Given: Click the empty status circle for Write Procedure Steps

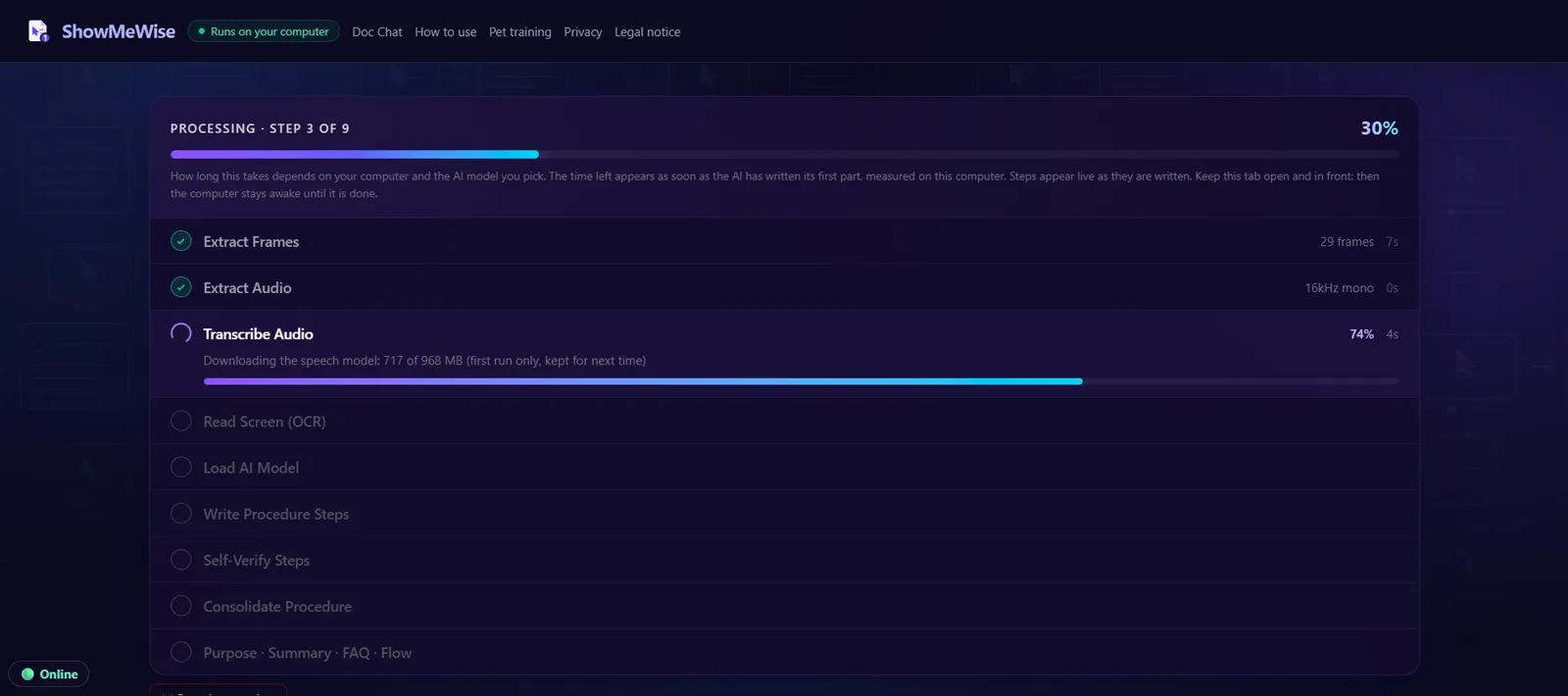Looking at the screenshot, I should point(181,514).
